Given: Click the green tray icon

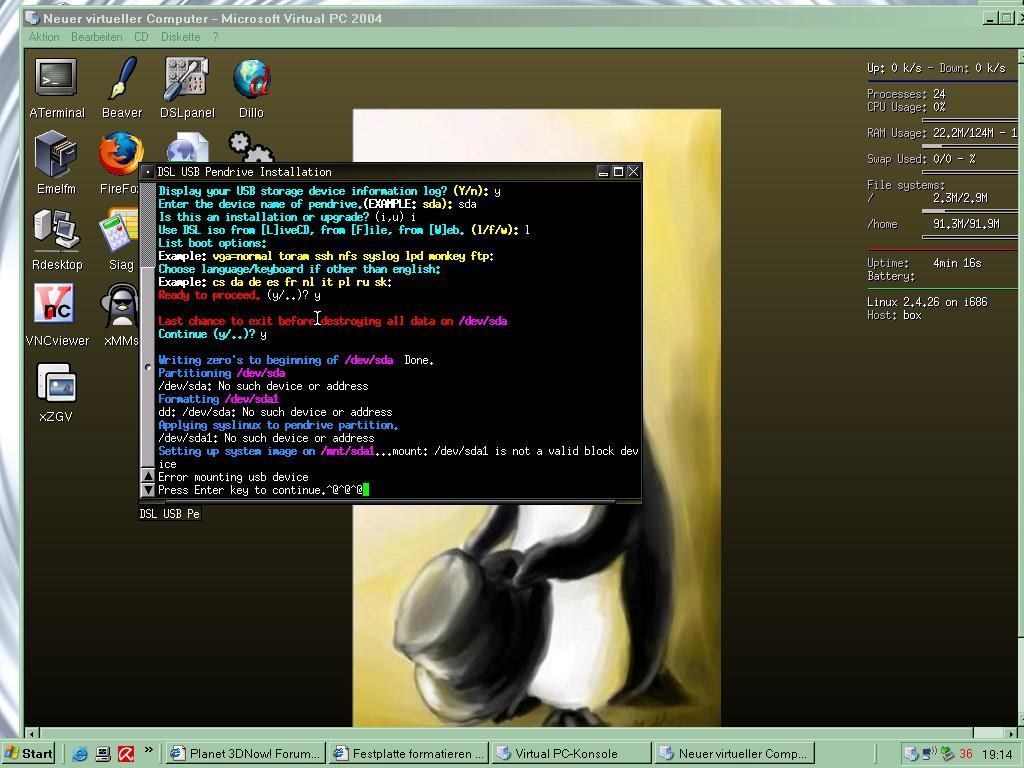Looking at the screenshot, I should tap(947, 754).
